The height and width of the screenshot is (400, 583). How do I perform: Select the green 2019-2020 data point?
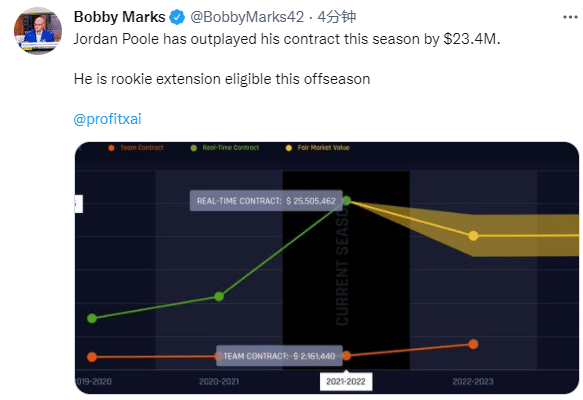click(x=92, y=318)
